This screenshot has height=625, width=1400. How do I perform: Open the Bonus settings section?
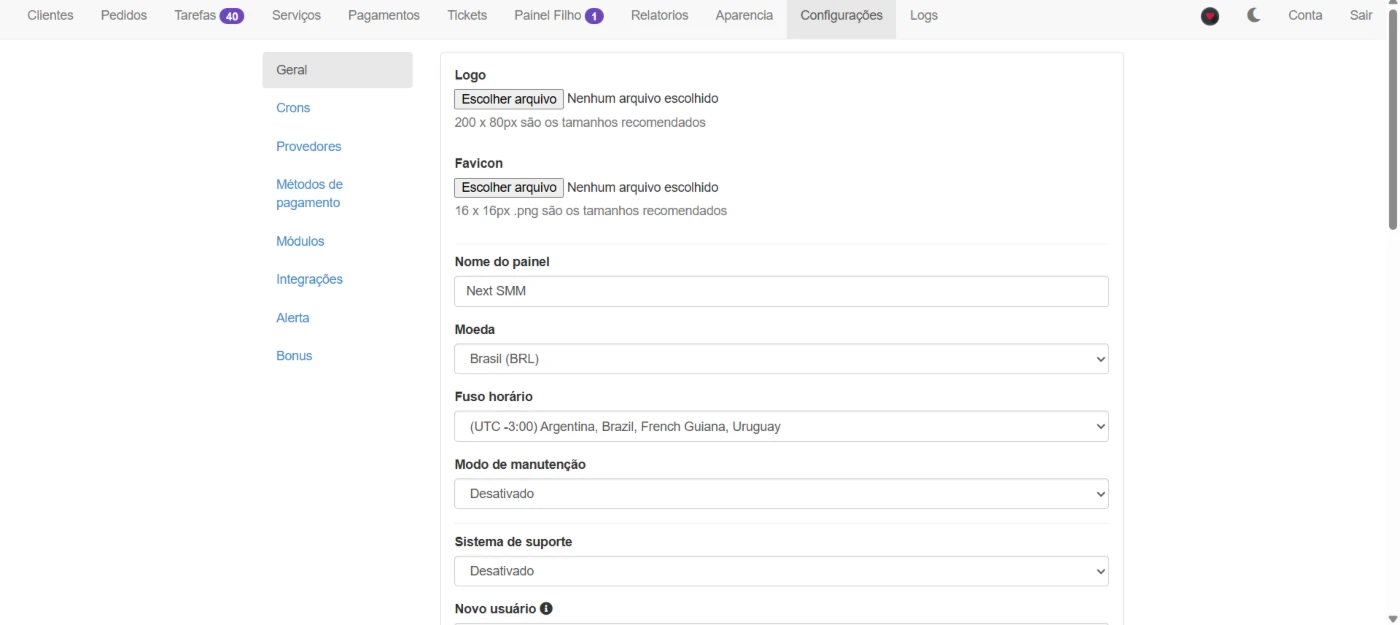point(294,356)
